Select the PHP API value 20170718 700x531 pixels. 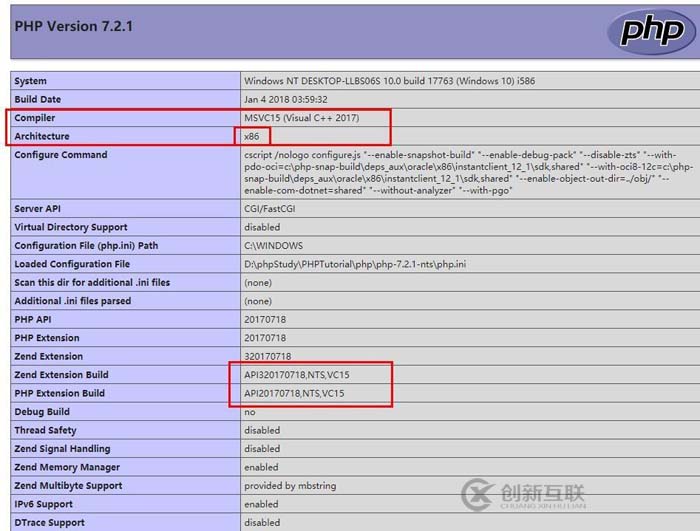[265, 319]
